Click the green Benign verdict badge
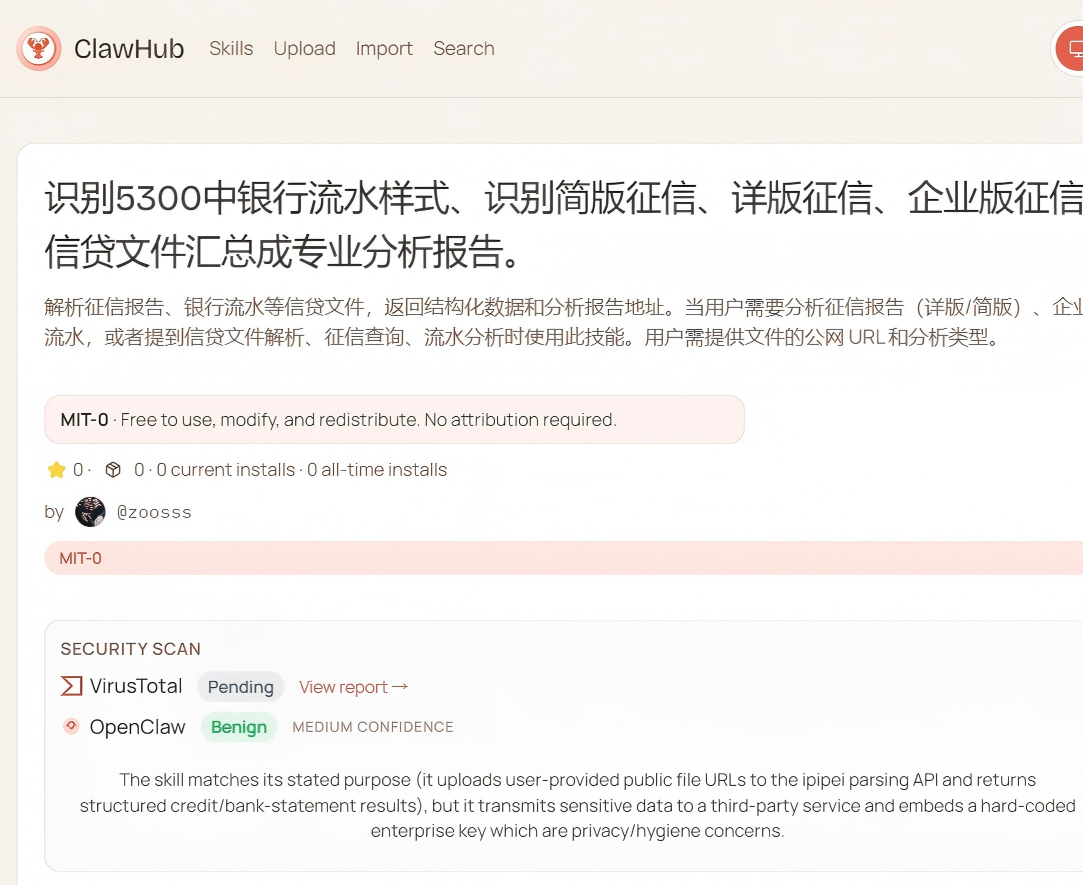Image resolution: width=1083 pixels, height=885 pixels. pyautogui.click(x=238, y=727)
